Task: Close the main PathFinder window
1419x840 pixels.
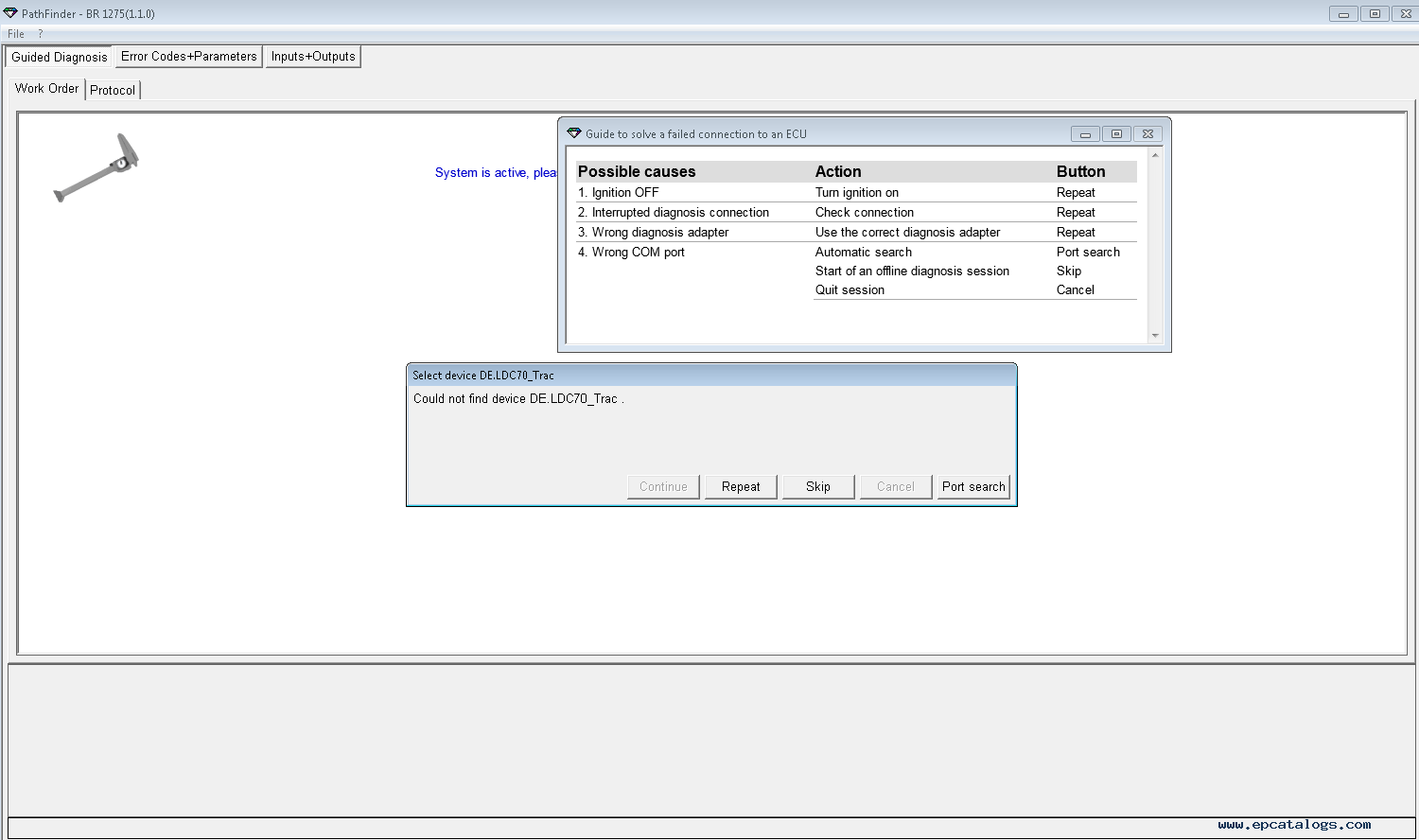Action: [x=1406, y=14]
